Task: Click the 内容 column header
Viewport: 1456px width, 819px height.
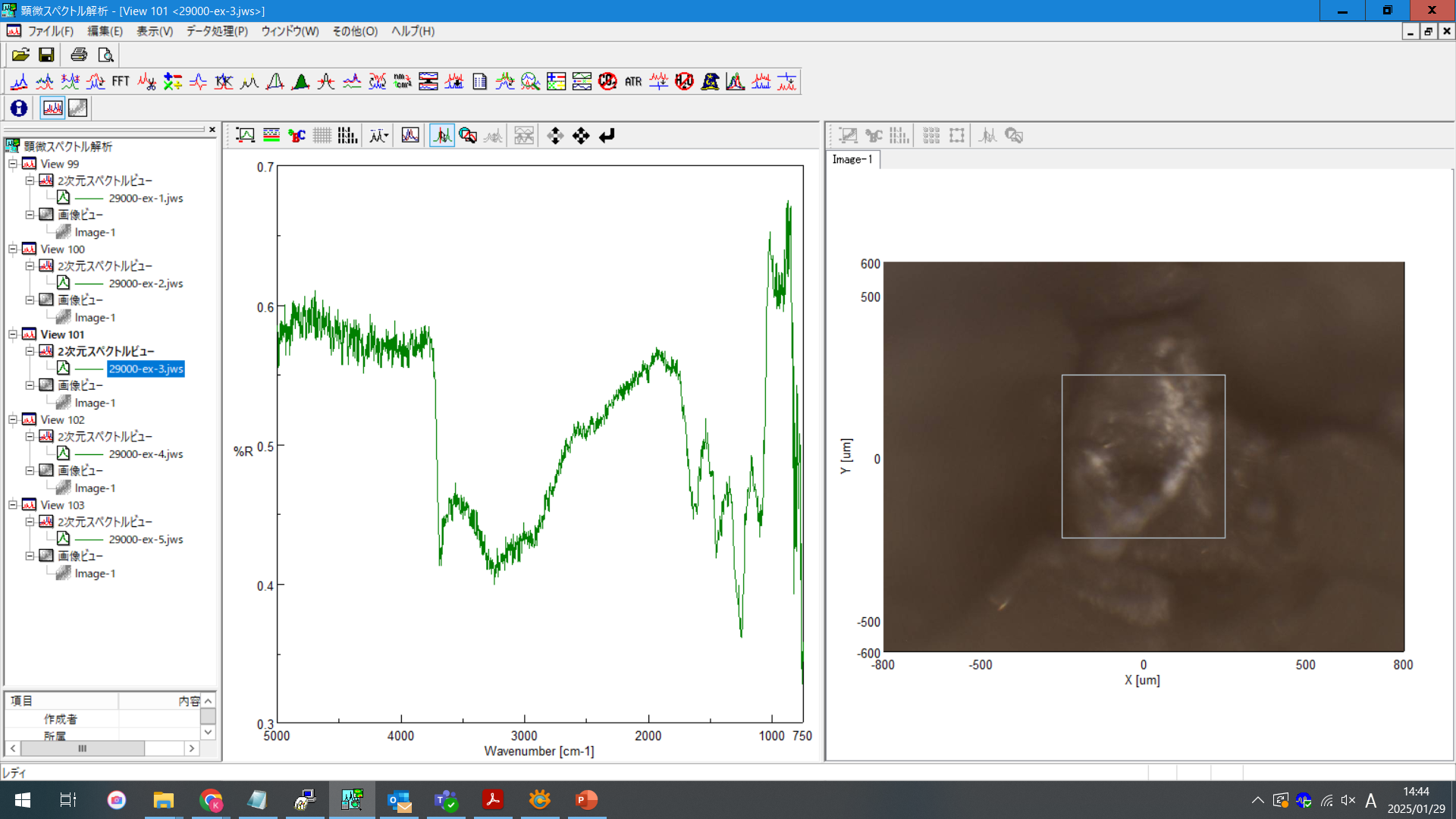Action: 159,701
